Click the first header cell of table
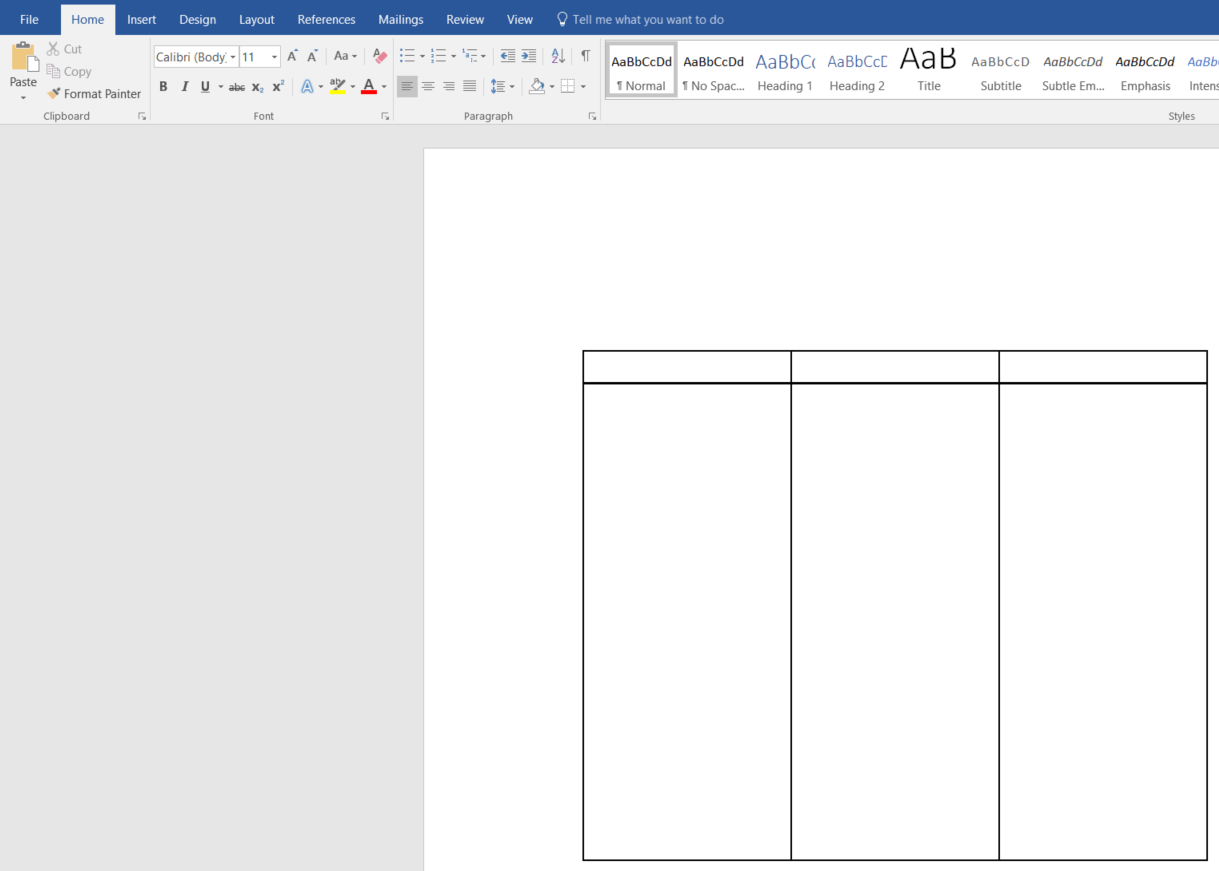The width and height of the screenshot is (1219, 871). coord(687,367)
